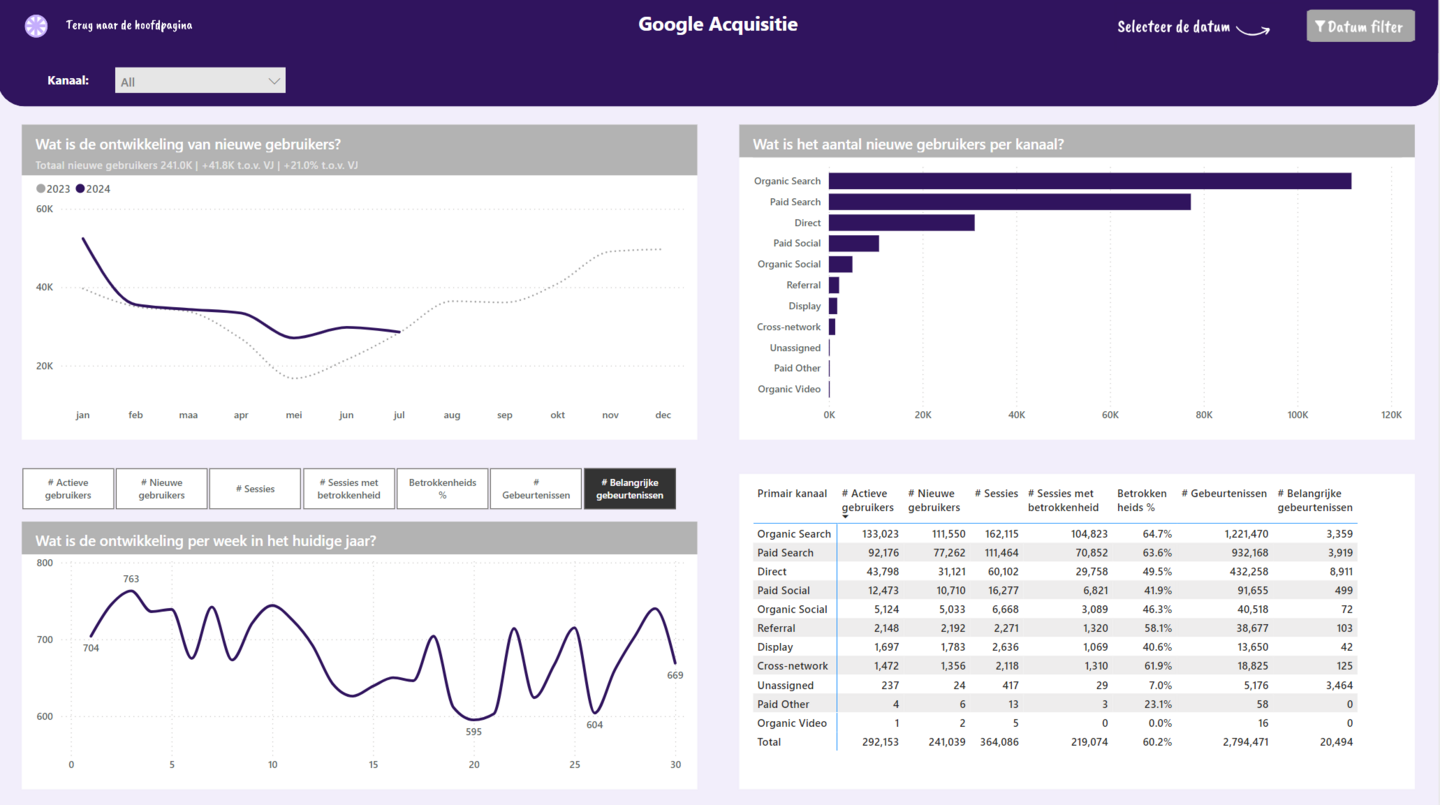1440x805 pixels.
Task: Click the purple flower logo icon
Action: tap(36, 26)
